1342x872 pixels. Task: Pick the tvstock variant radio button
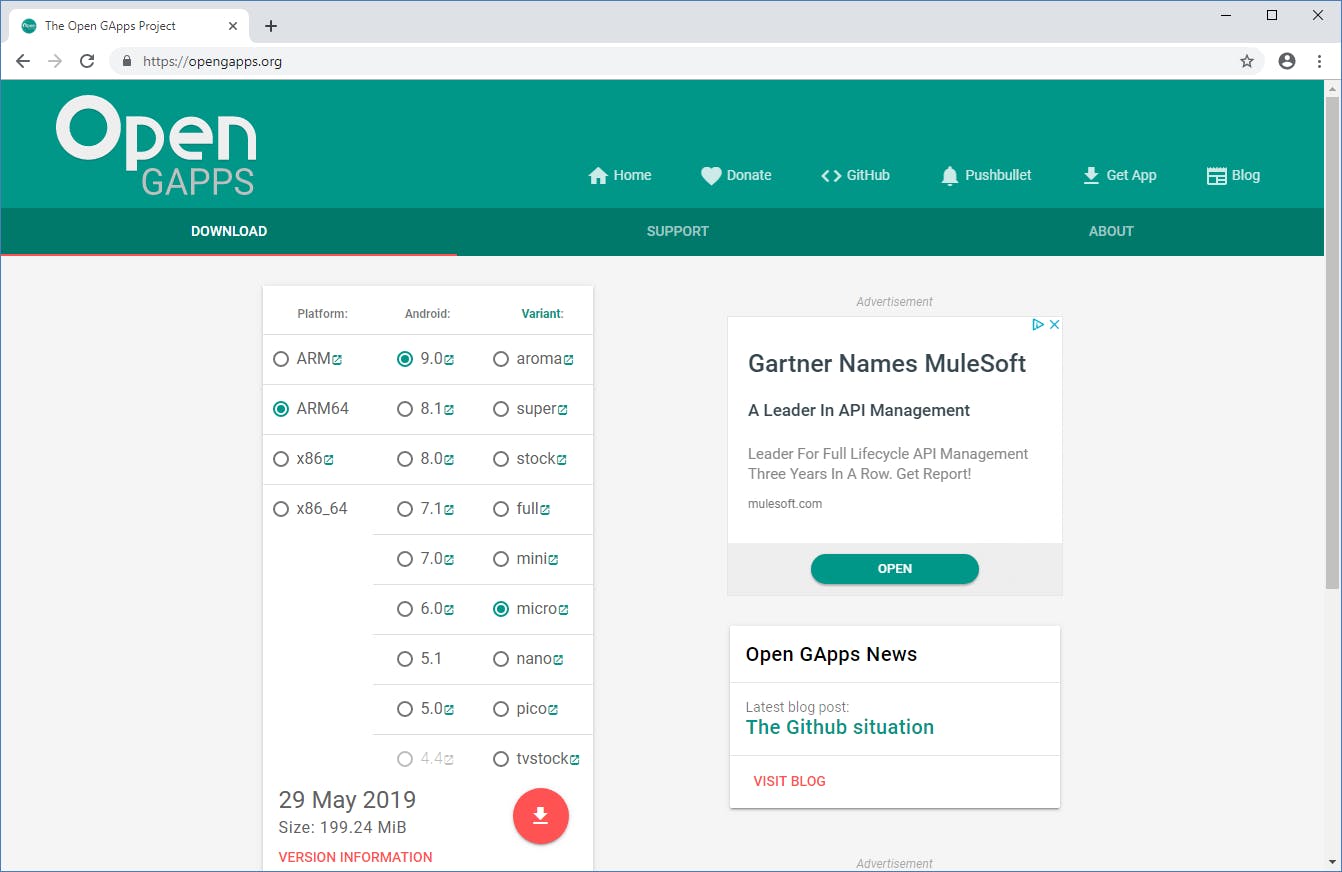click(x=501, y=759)
